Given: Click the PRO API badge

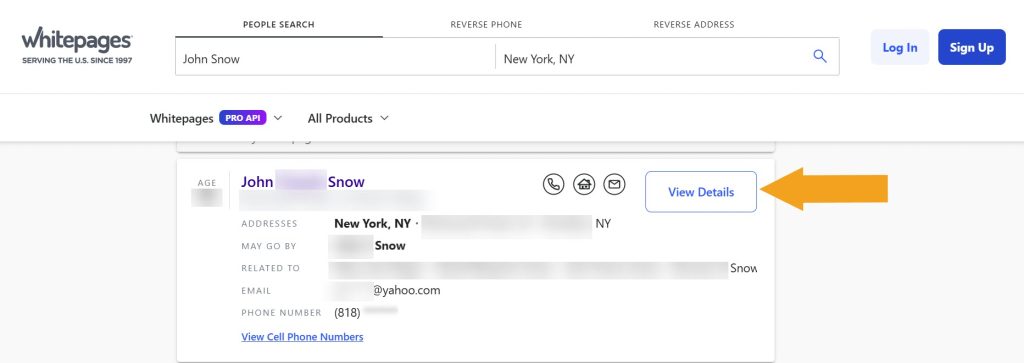Looking at the screenshot, I should (x=243, y=118).
